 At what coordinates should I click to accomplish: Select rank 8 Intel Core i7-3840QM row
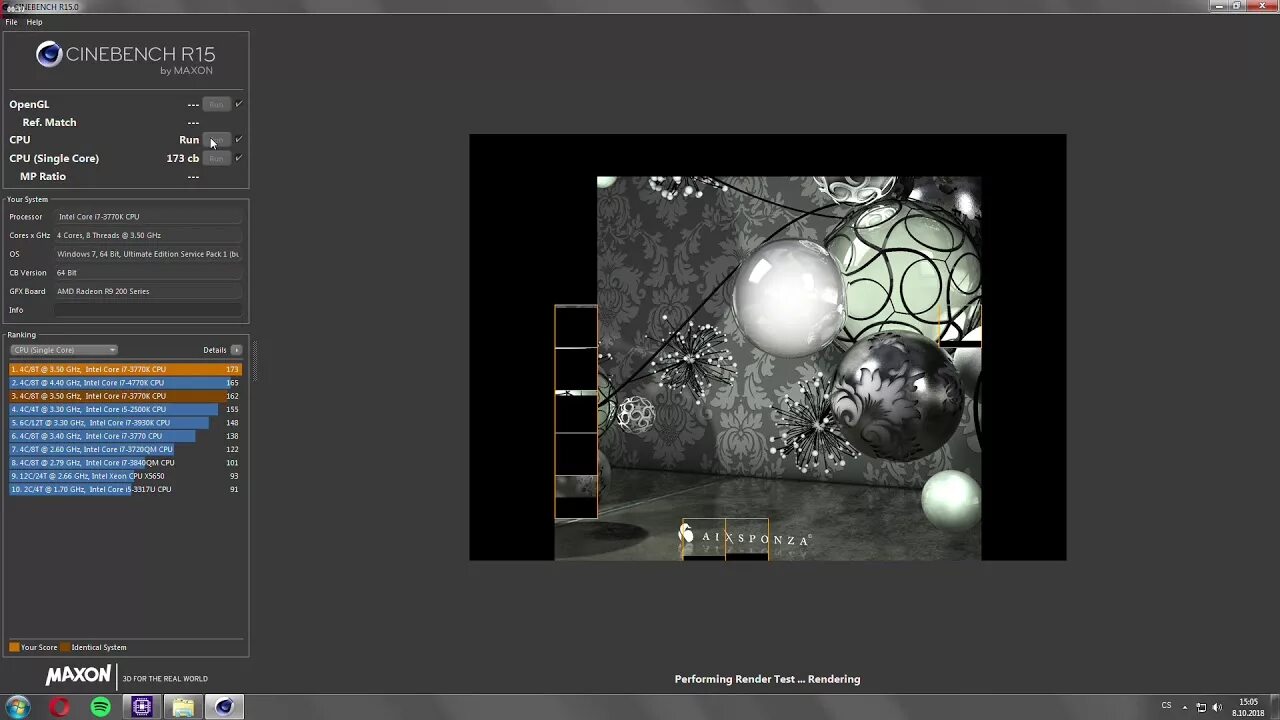click(125, 462)
